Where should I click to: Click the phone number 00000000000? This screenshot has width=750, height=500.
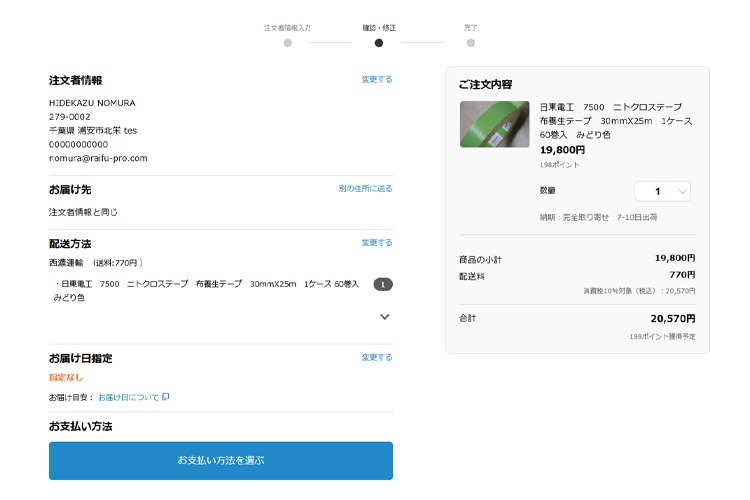coord(78,144)
